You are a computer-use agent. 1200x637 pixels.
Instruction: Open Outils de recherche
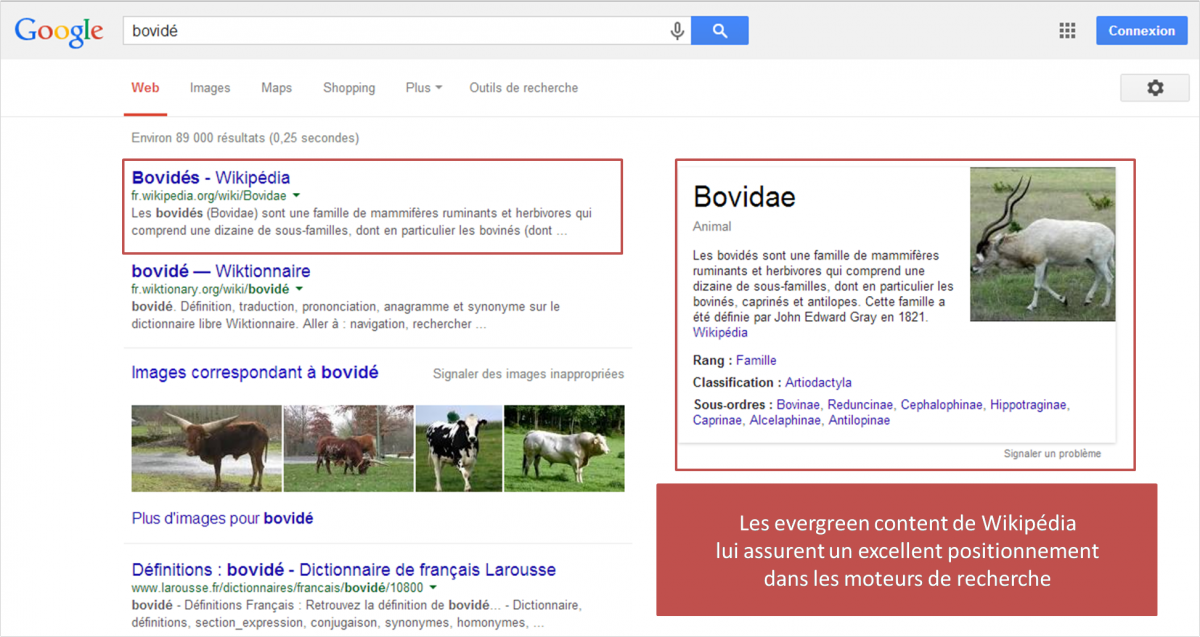coord(523,88)
